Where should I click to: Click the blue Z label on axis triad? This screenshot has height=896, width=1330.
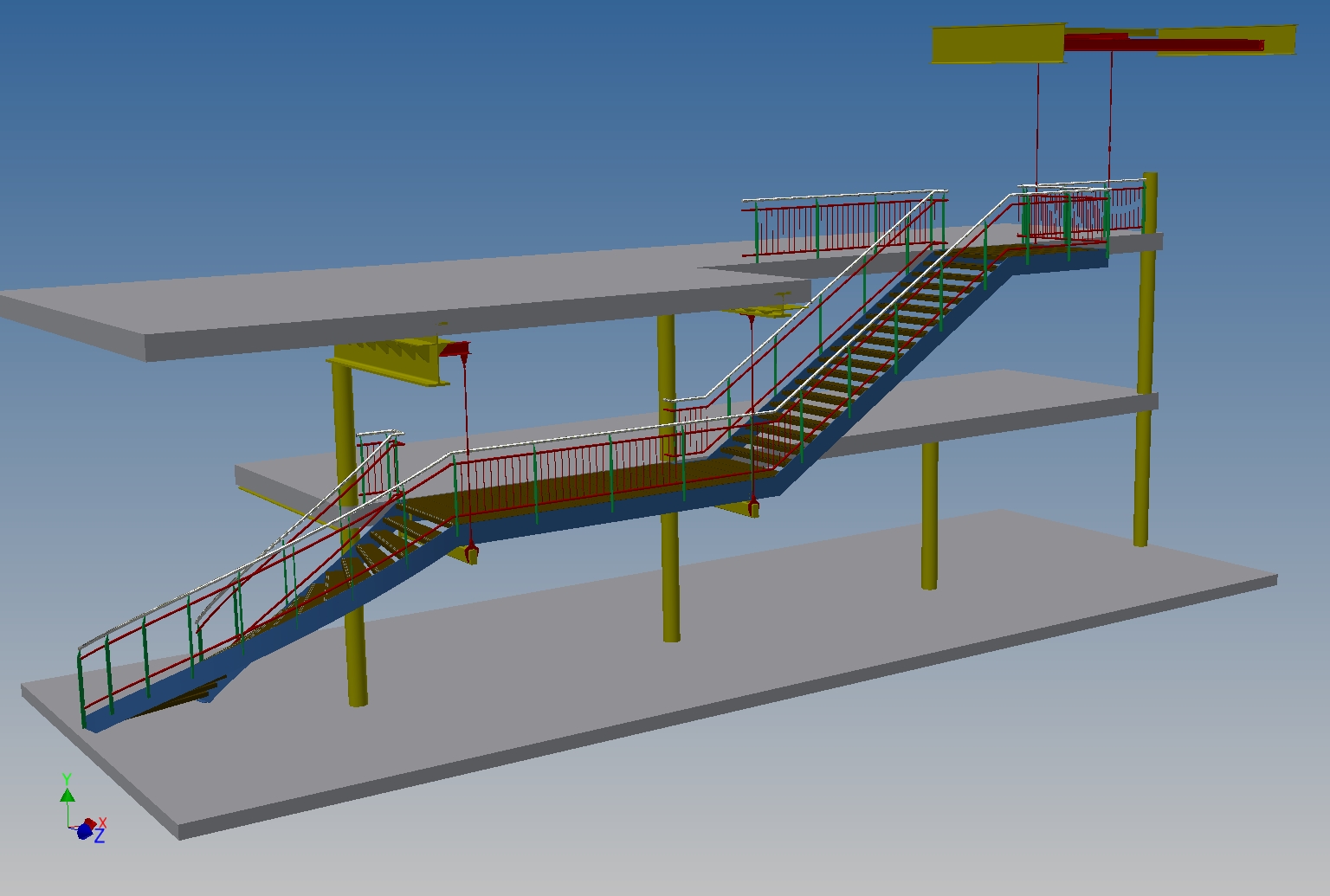[x=100, y=837]
